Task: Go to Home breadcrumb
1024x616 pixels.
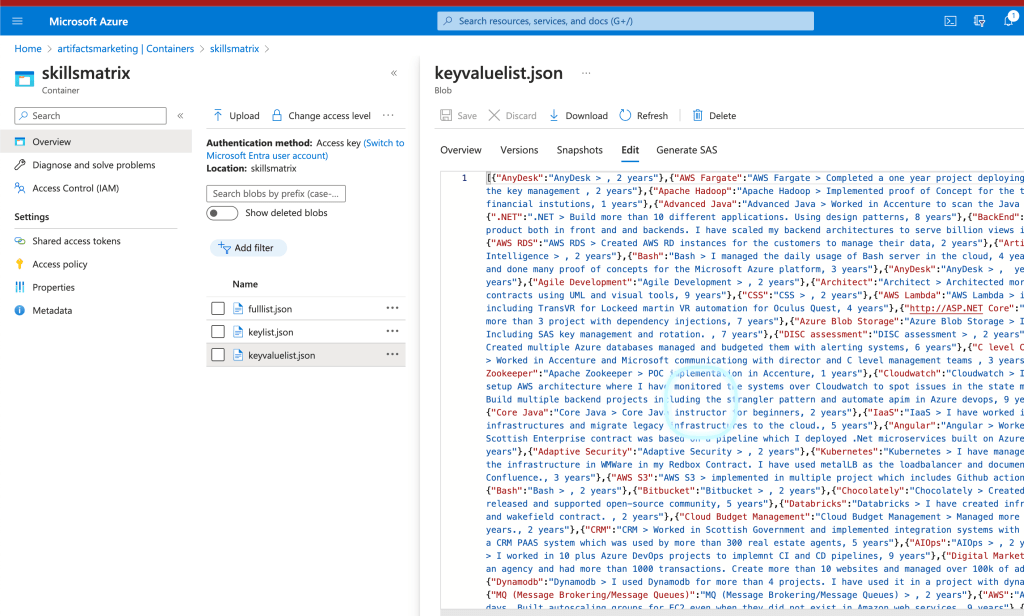Action: point(28,48)
